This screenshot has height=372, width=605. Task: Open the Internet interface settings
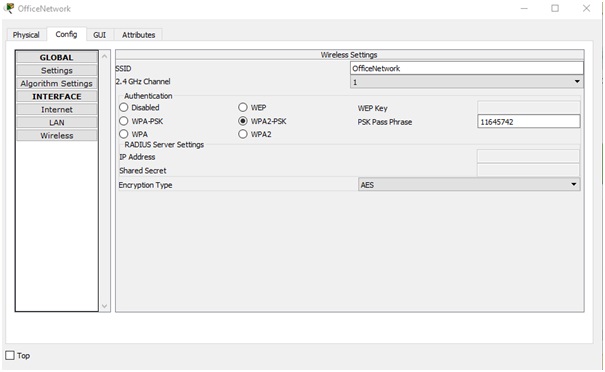[x=57, y=110]
